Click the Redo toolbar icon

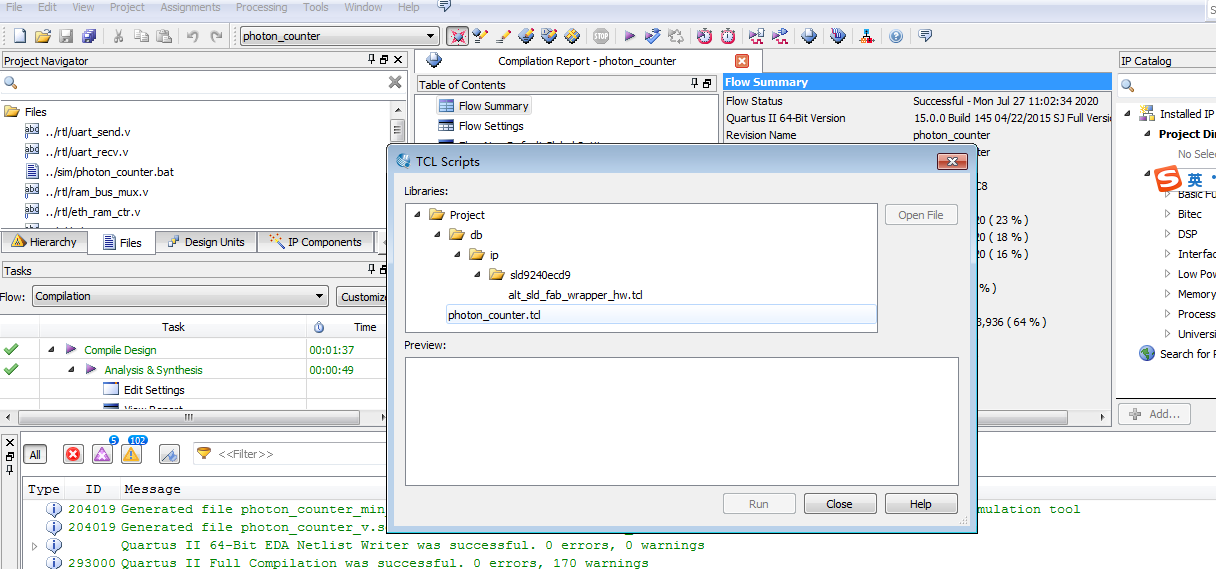click(x=216, y=36)
